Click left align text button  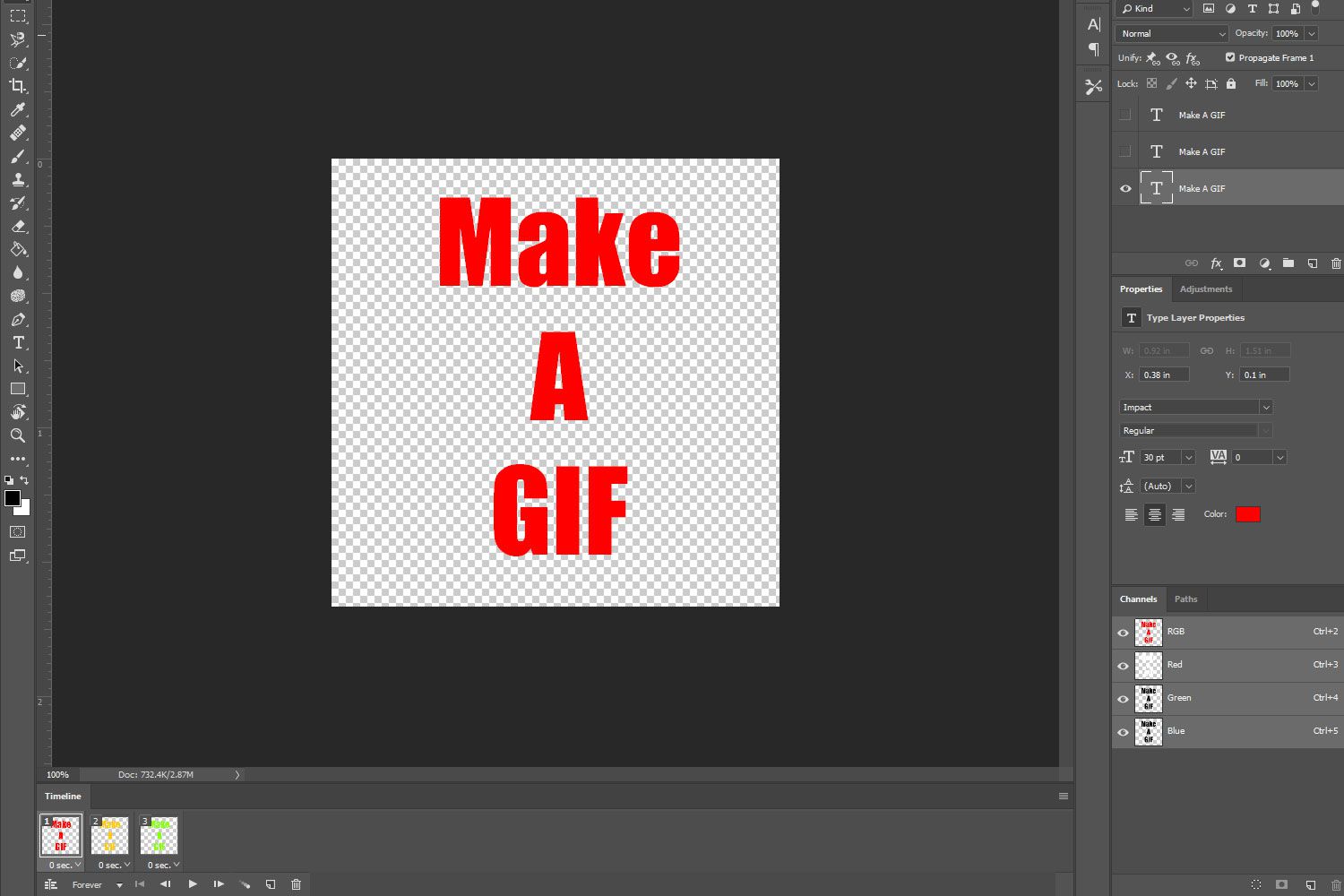[x=1132, y=514]
